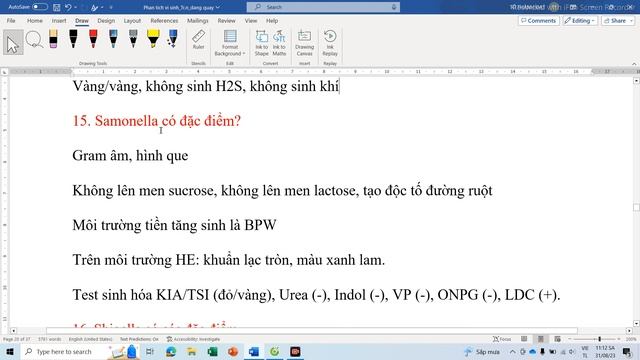
Task: Click vertical scrollbar down arrow
Action: click(x=636, y=323)
